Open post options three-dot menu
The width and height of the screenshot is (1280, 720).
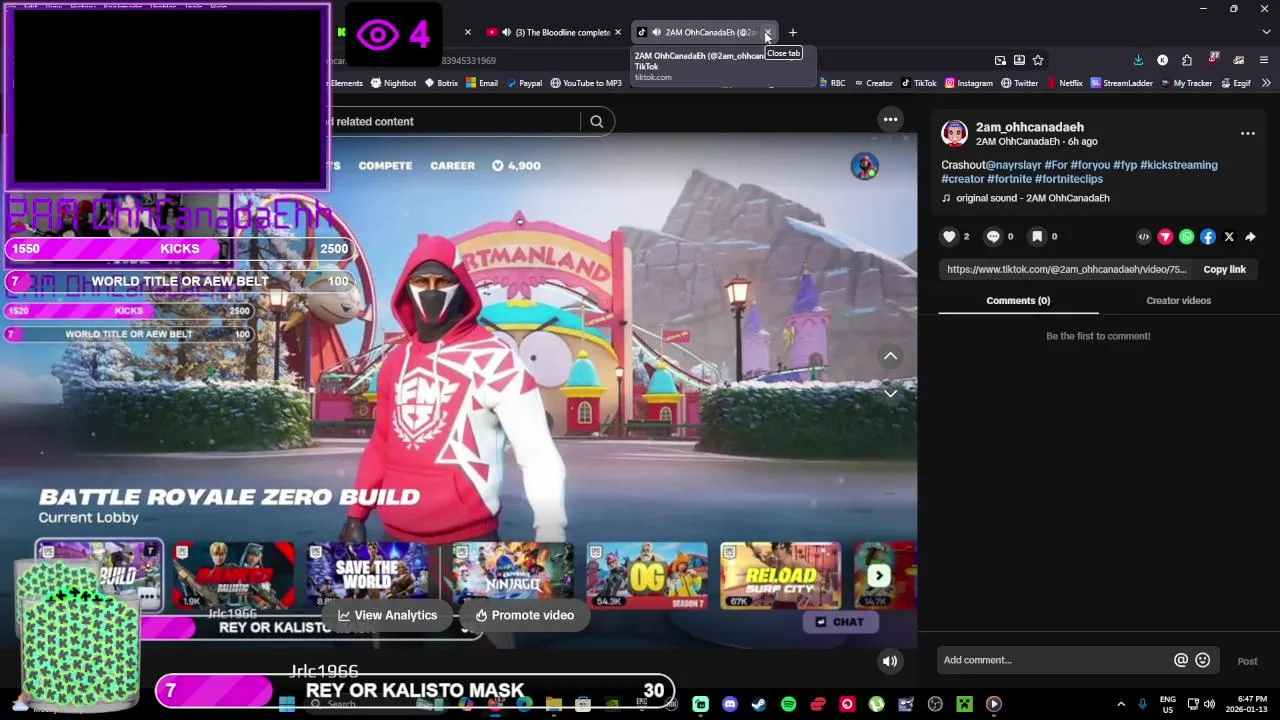(x=1248, y=133)
